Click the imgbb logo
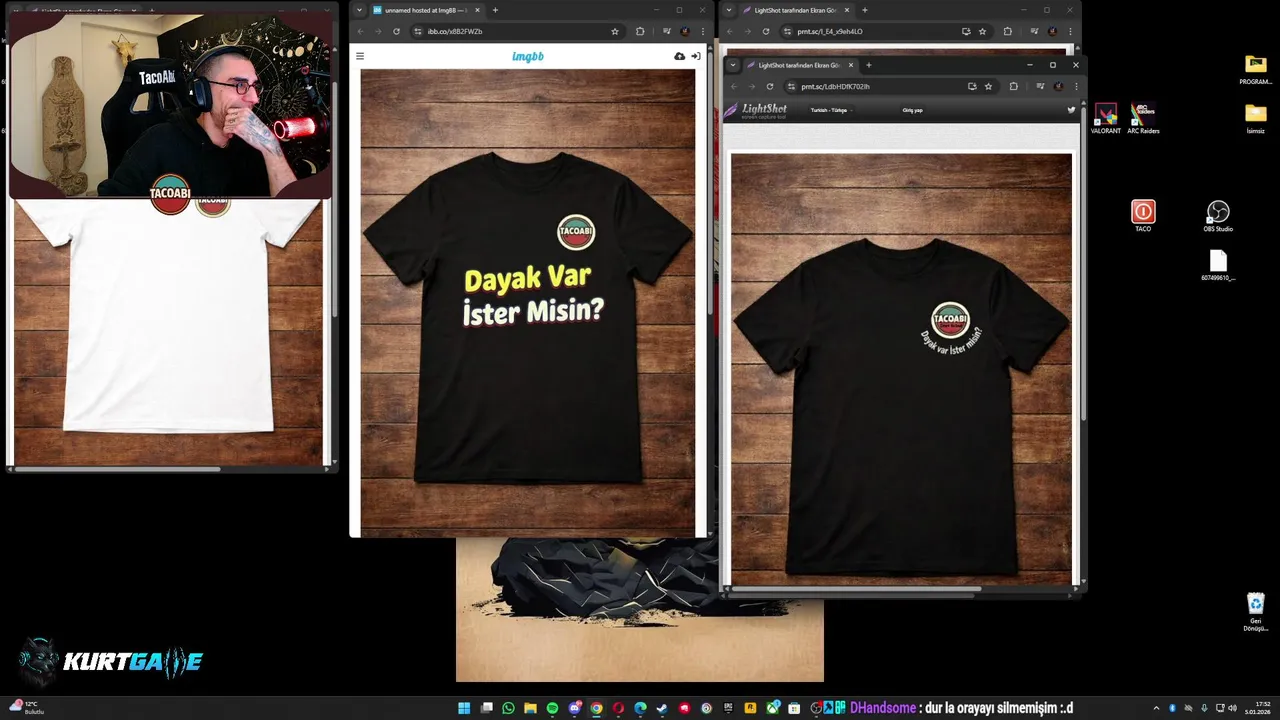This screenshot has width=1280, height=720. [x=527, y=56]
